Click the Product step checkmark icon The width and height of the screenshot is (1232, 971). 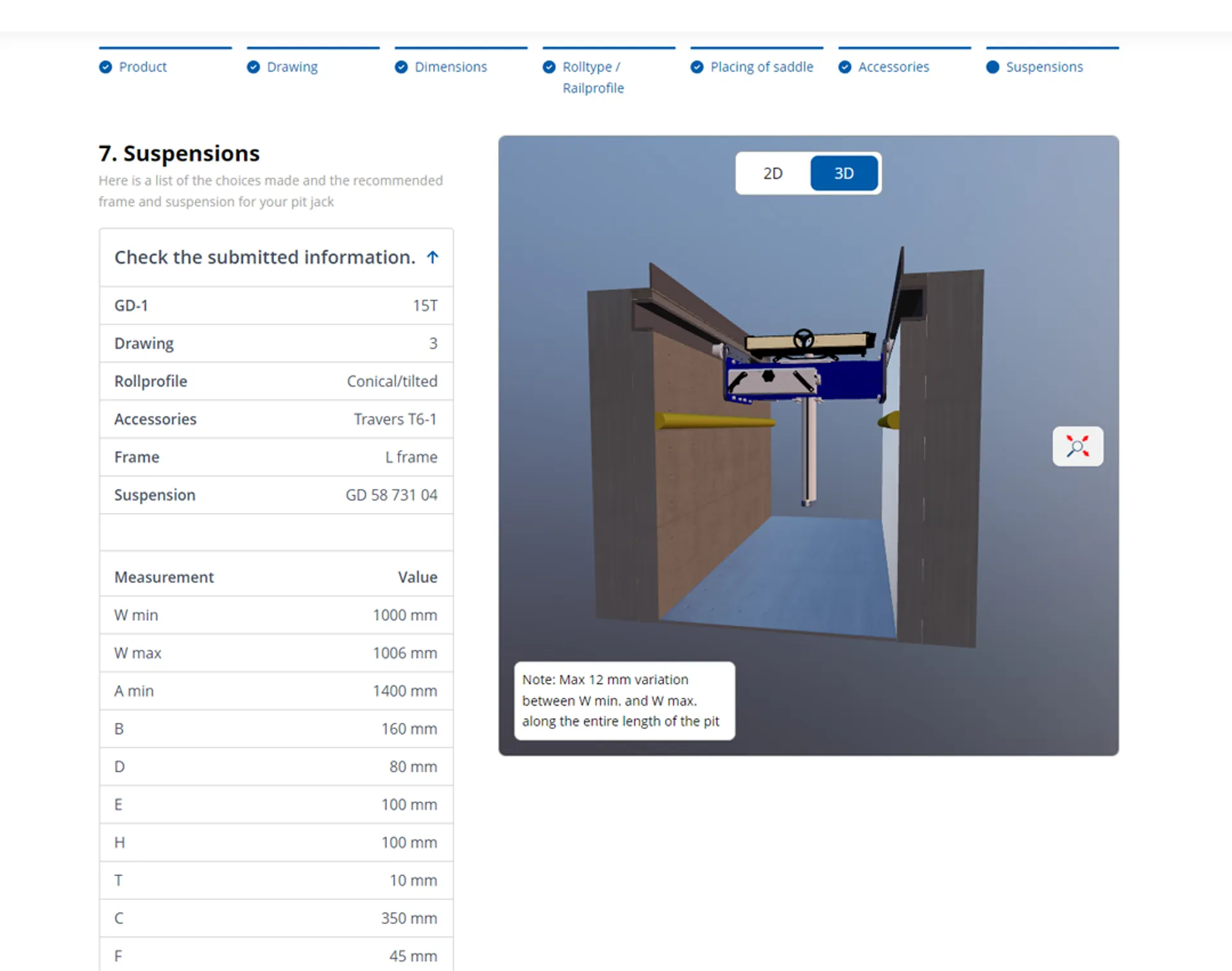point(105,67)
